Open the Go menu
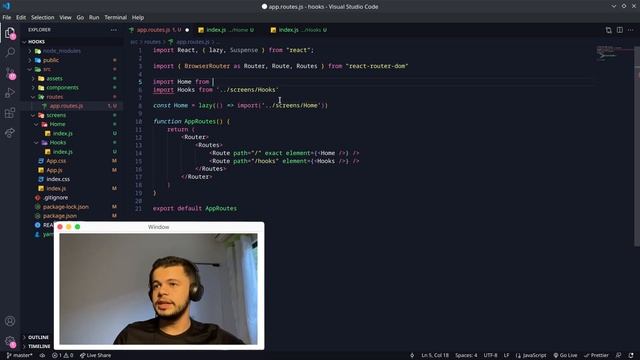The height and width of the screenshot is (360, 640). pyautogui.click(x=80, y=18)
